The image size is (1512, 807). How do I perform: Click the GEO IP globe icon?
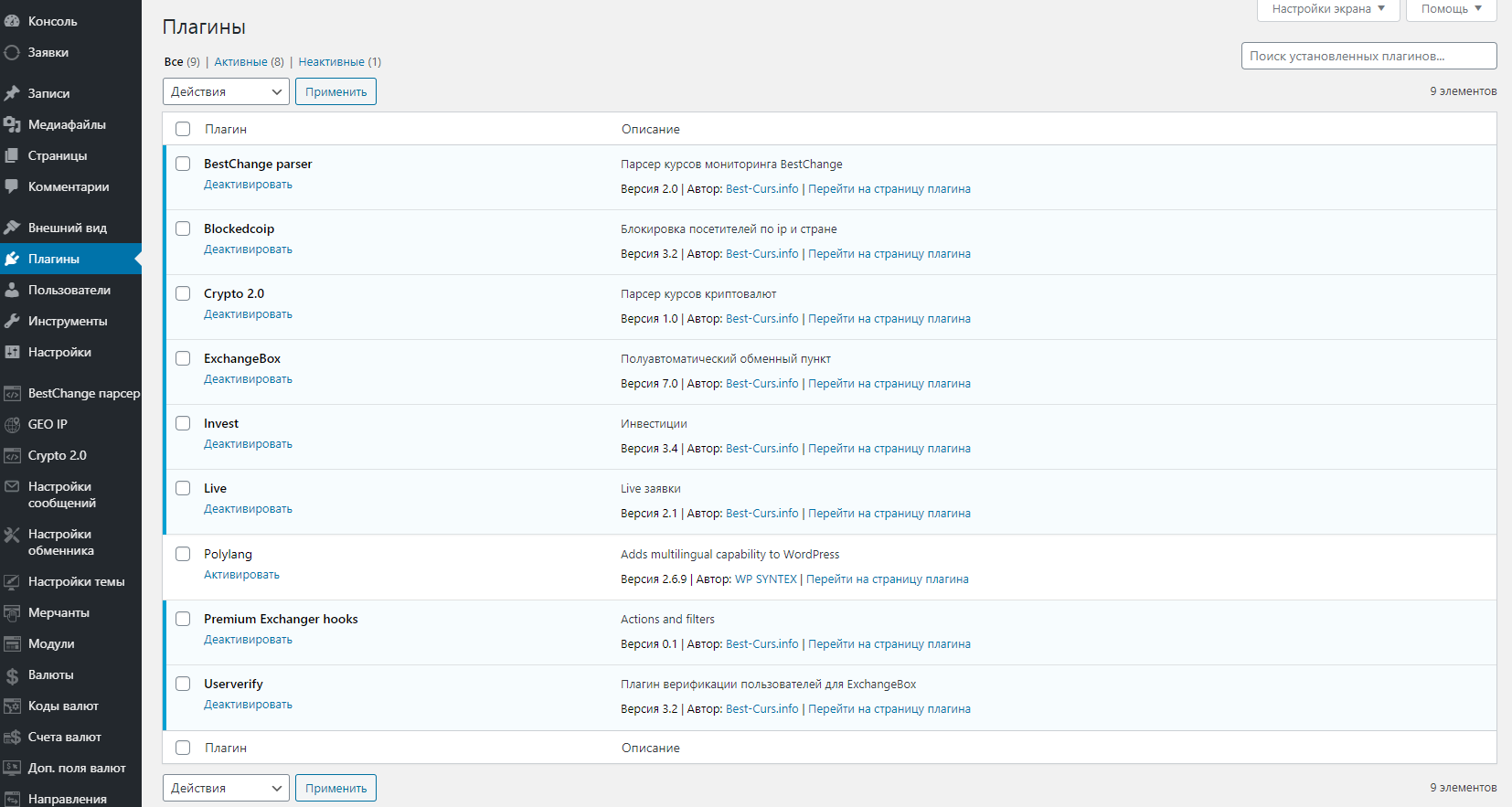click(x=12, y=424)
